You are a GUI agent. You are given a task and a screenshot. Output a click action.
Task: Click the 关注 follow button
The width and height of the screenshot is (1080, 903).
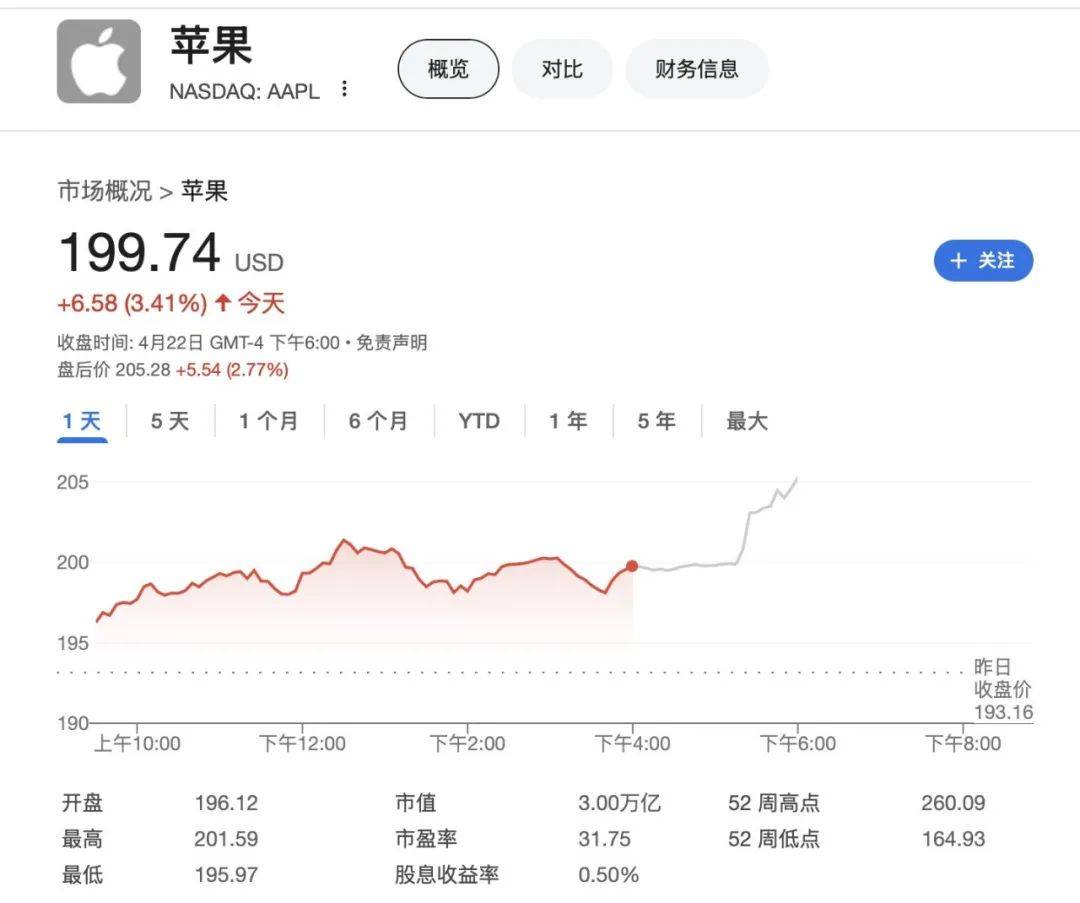983,260
